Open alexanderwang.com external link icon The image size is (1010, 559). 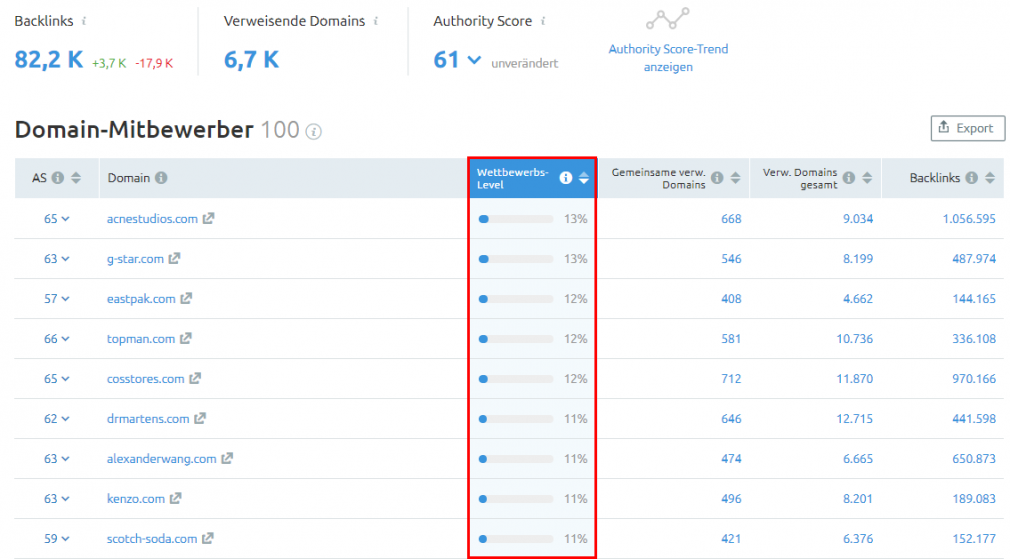227,458
